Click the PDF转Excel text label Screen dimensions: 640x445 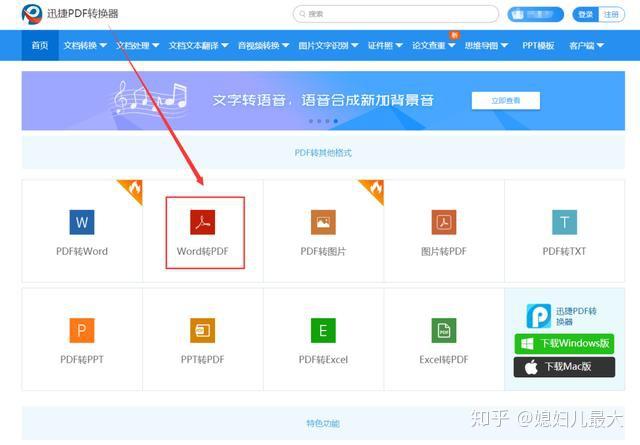point(323,360)
